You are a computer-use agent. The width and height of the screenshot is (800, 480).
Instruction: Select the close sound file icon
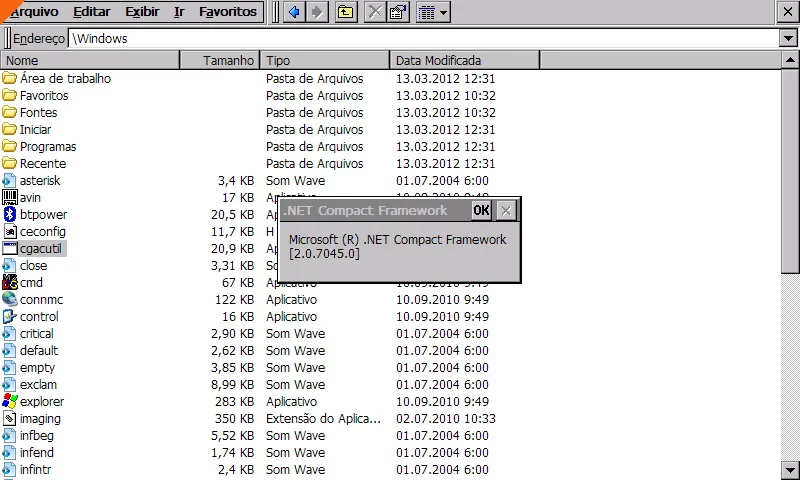pos(9,265)
